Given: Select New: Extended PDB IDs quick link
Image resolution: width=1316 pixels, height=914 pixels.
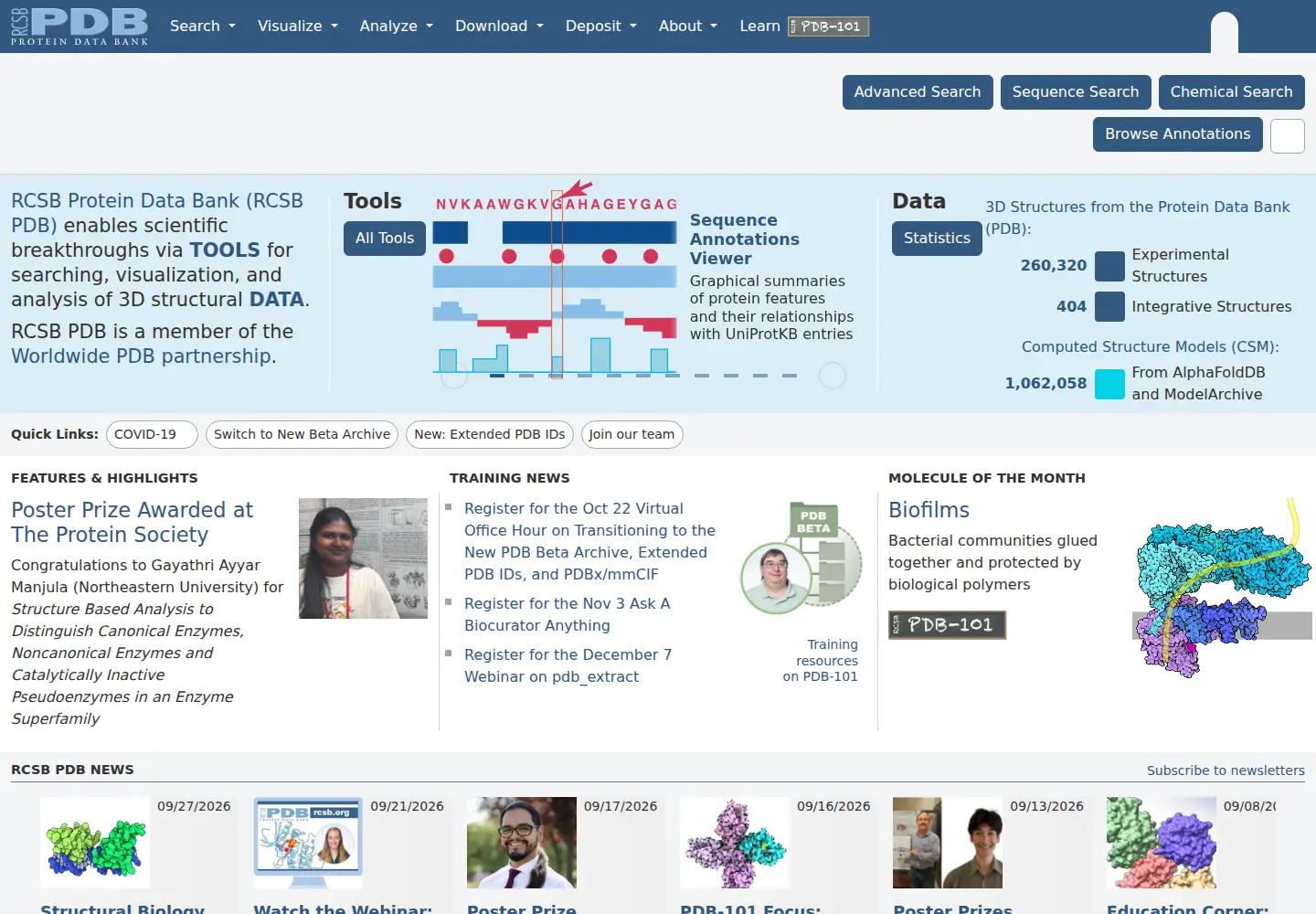Looking at the screenshot, I should coord(490,434).
